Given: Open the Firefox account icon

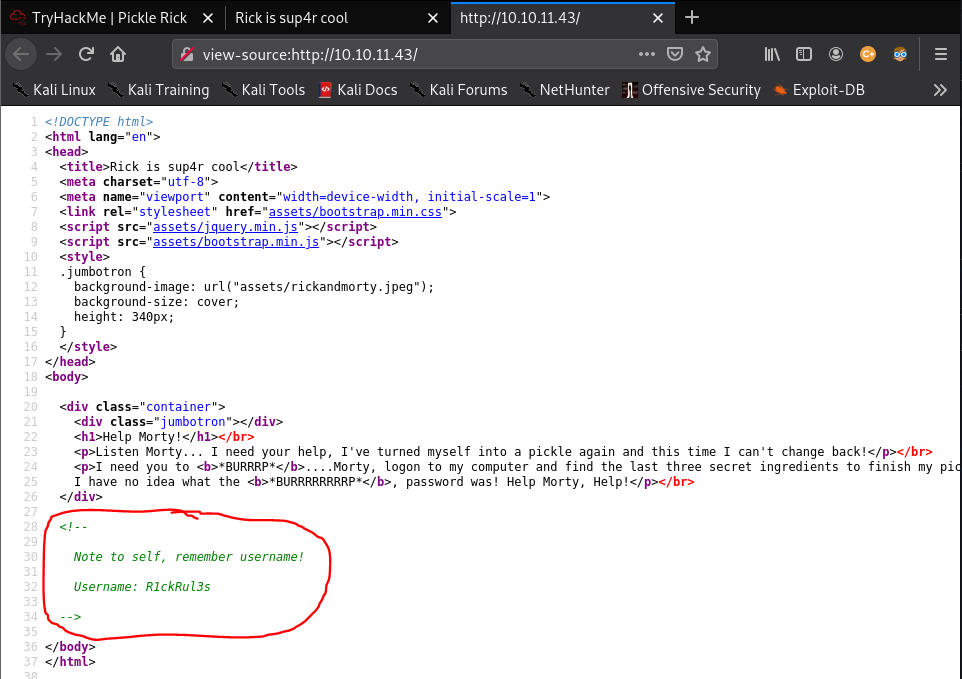Looking at the screenshot, I should click(836, 55).
